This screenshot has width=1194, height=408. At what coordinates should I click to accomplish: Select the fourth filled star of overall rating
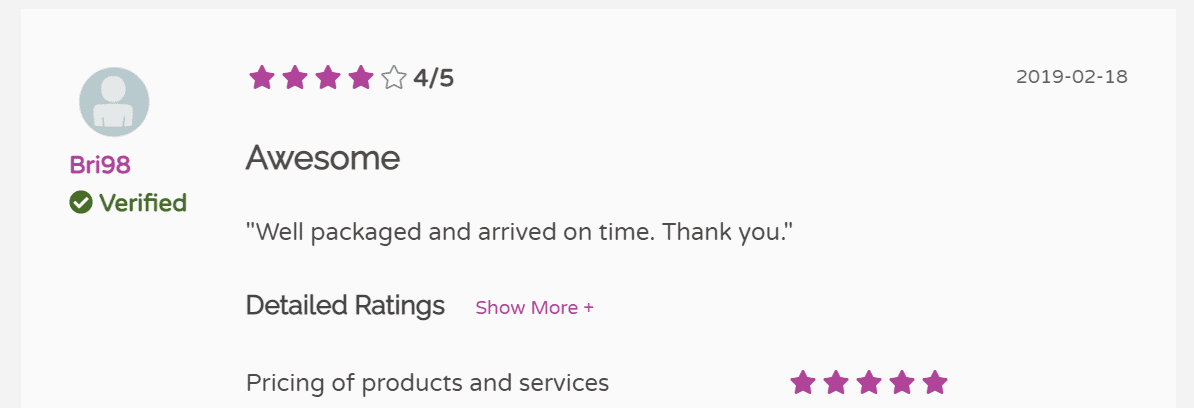[361, 78]
